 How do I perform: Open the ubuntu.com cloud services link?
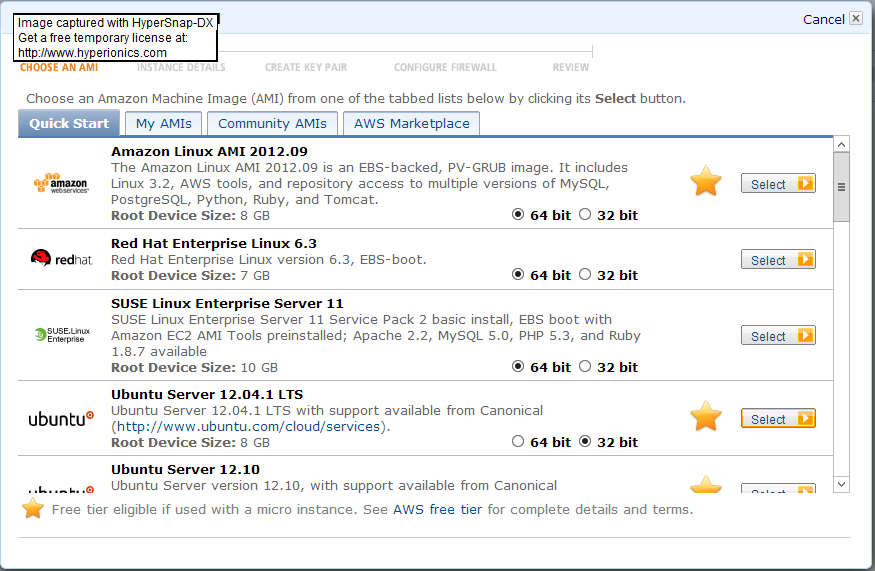pyautogui.click(x=248, y=426)
